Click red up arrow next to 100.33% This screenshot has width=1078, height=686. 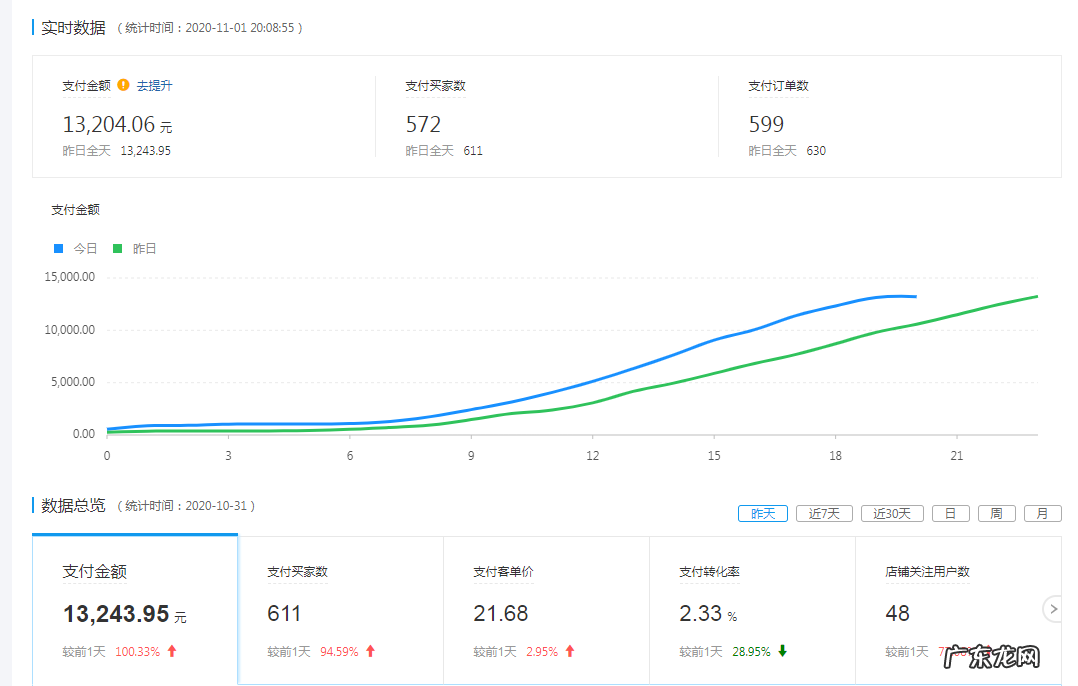(172, 650)
